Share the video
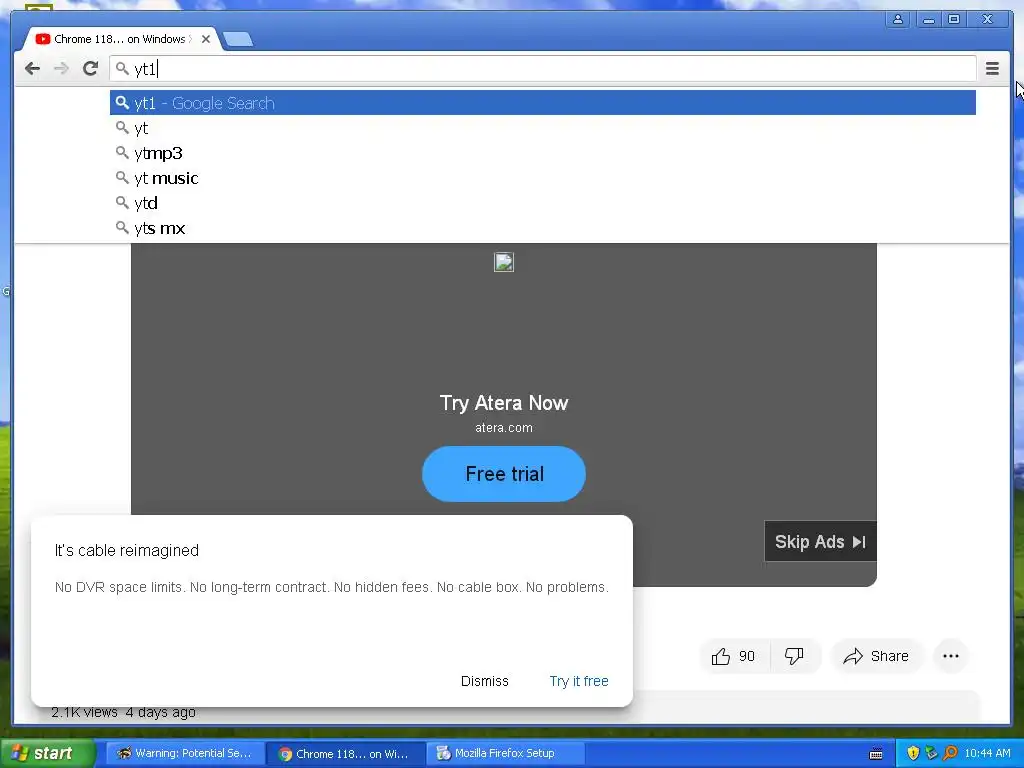 click(876, 656)
